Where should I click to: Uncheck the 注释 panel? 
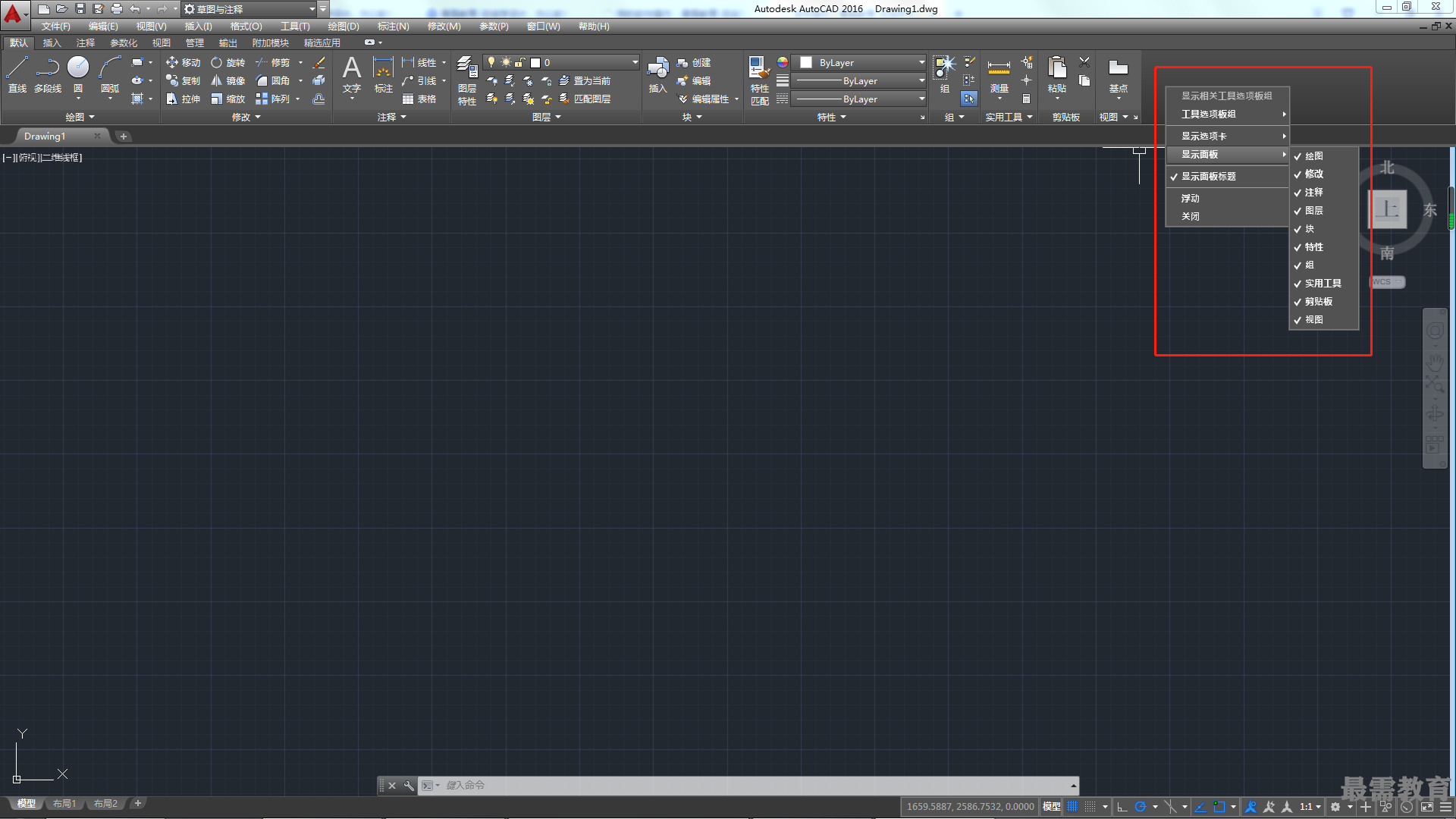coord(1323,193)
